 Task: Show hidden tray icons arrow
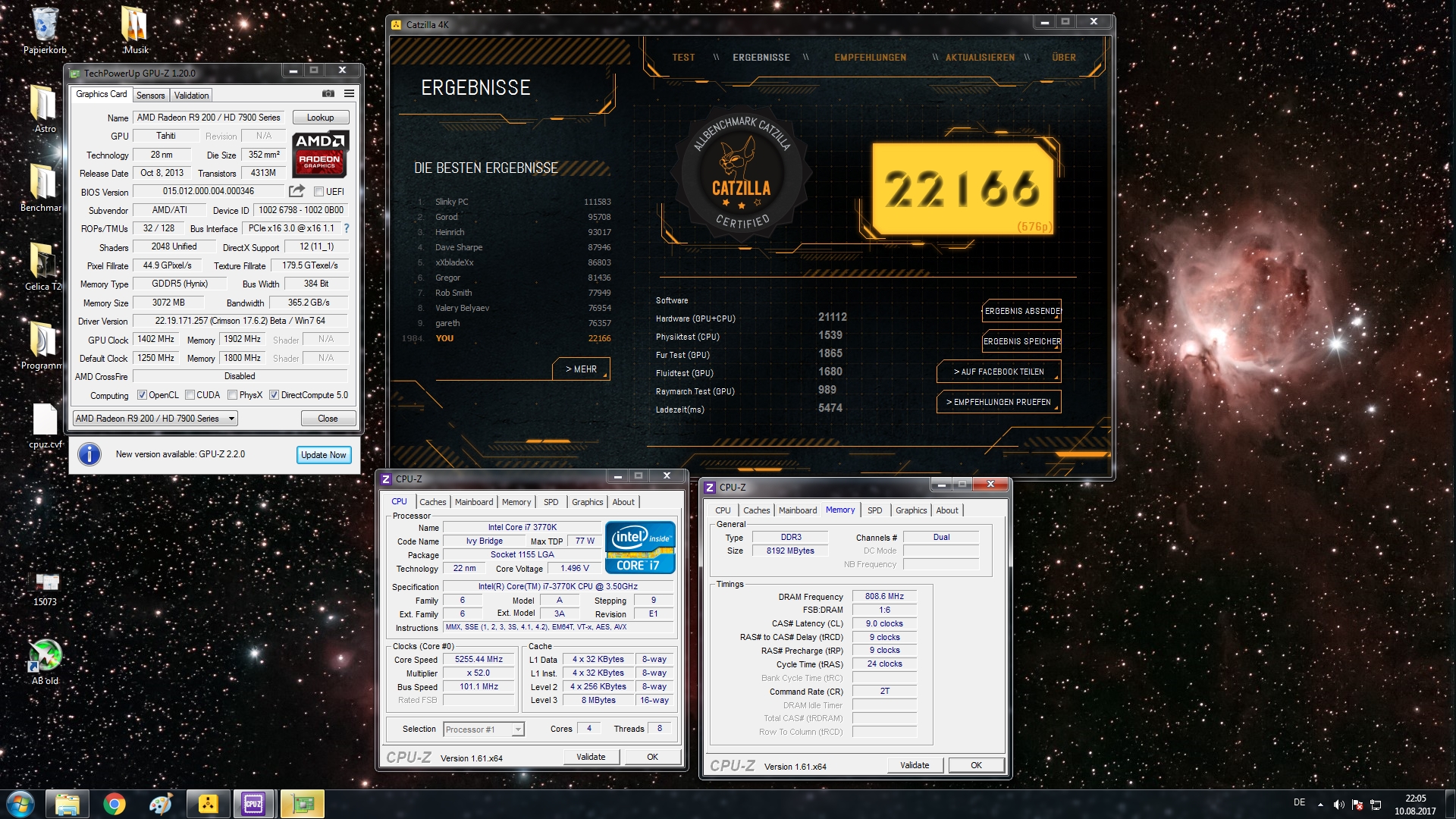1320,805
